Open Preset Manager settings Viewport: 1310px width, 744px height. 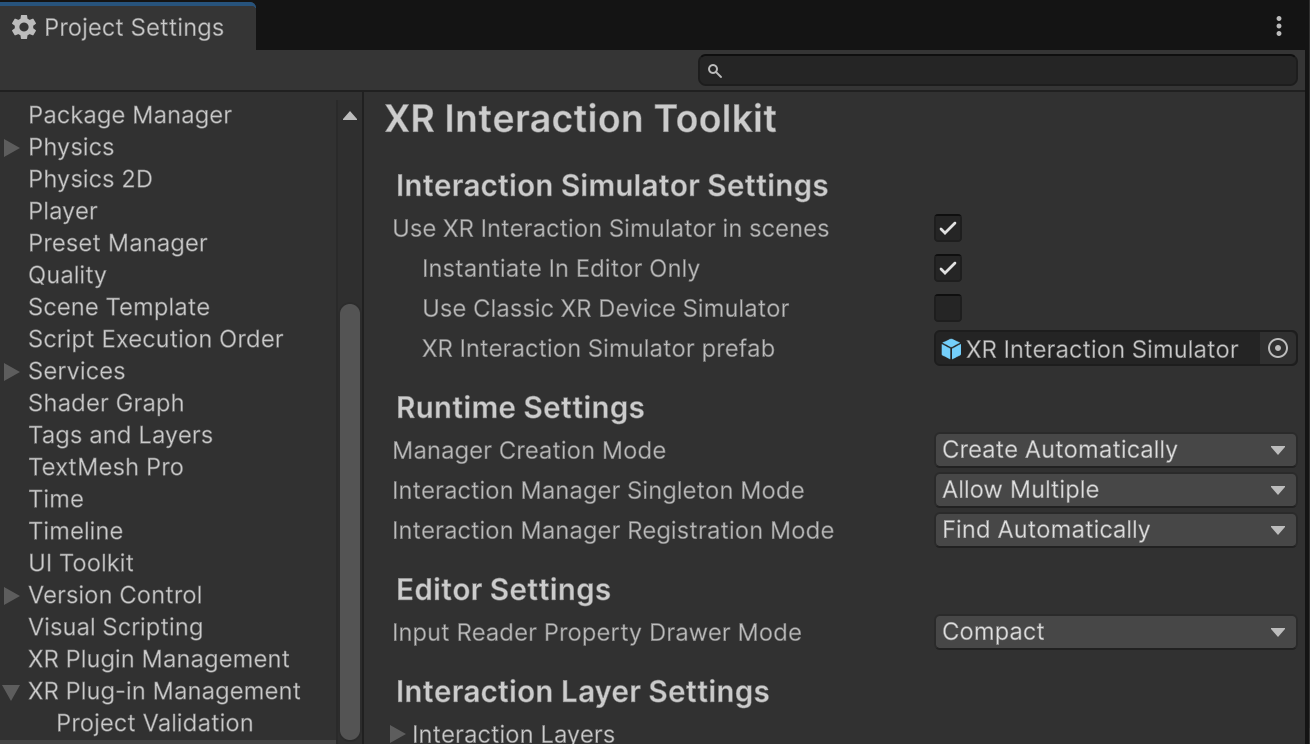118,243
